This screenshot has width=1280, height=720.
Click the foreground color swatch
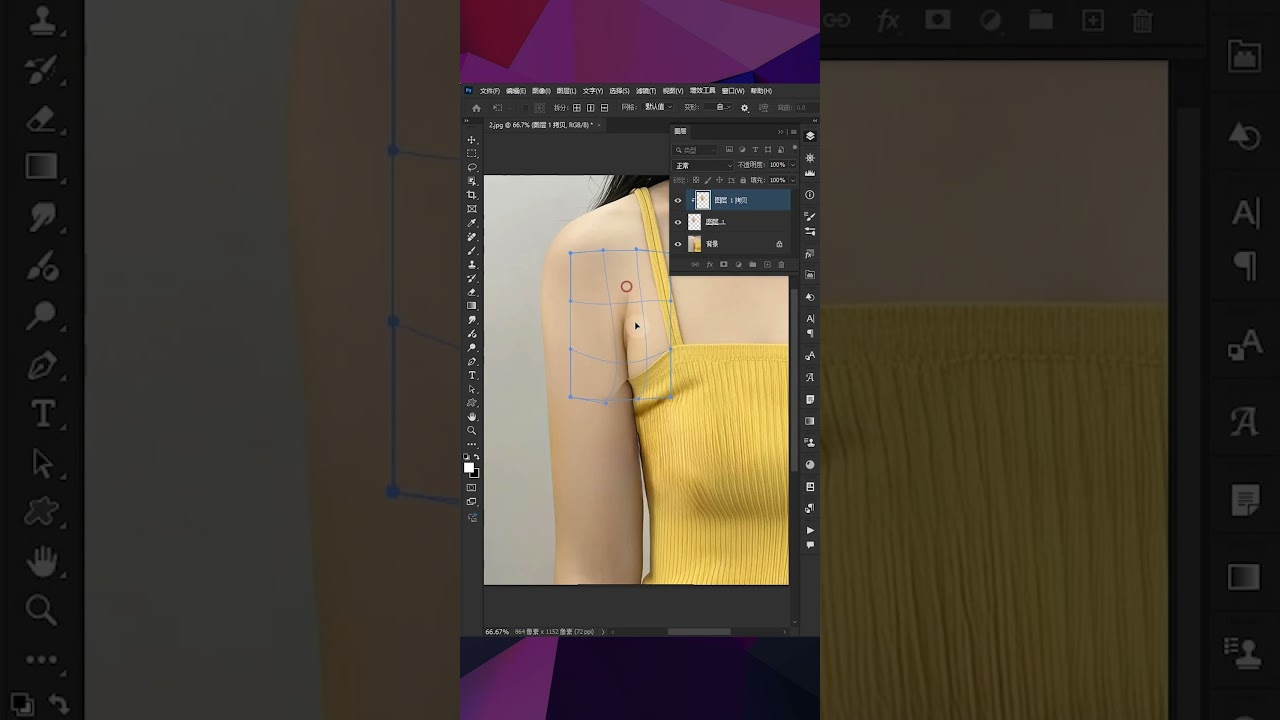pos(468,467)
